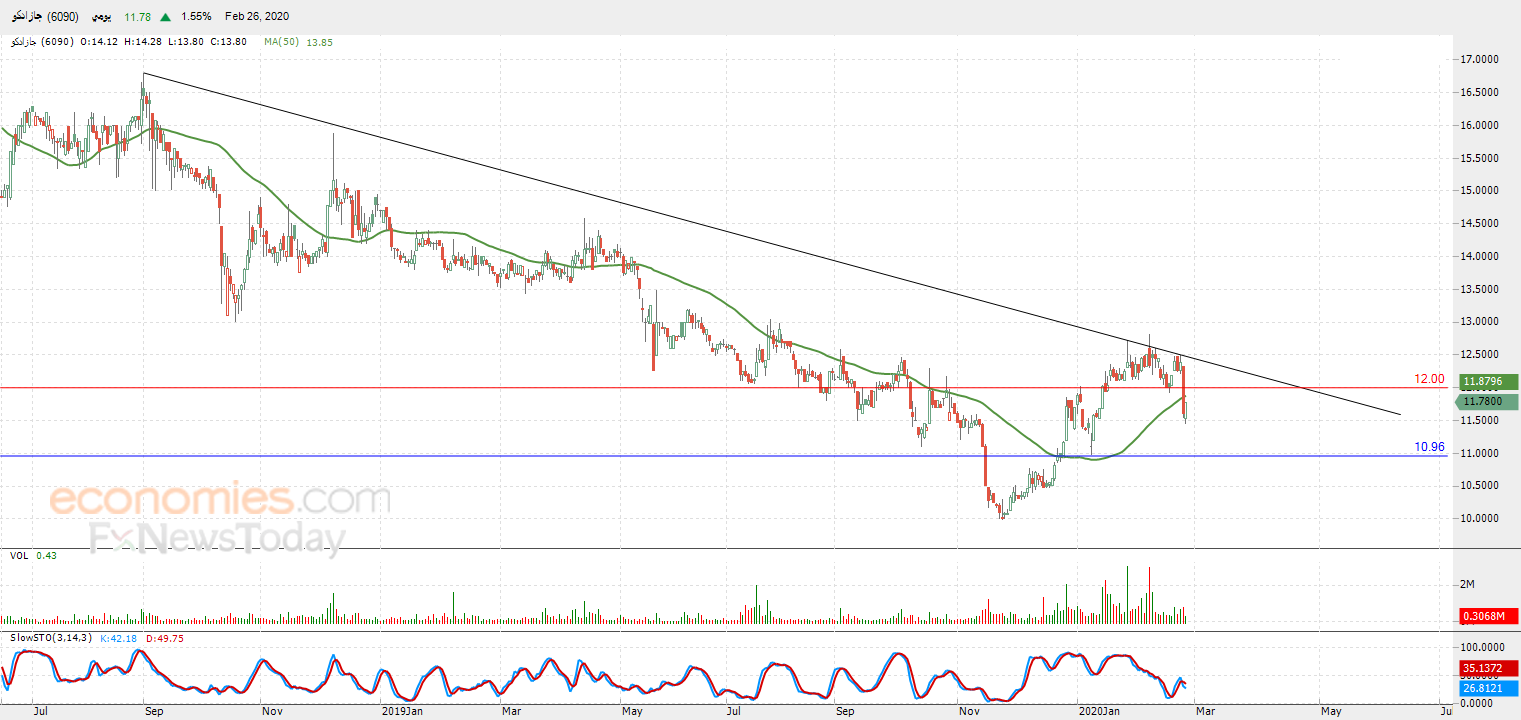Image resolution: width=1521 pixels, height=720 pixels.
Task: Click the 100.000 stochastic axis label
Action: 1482,648
